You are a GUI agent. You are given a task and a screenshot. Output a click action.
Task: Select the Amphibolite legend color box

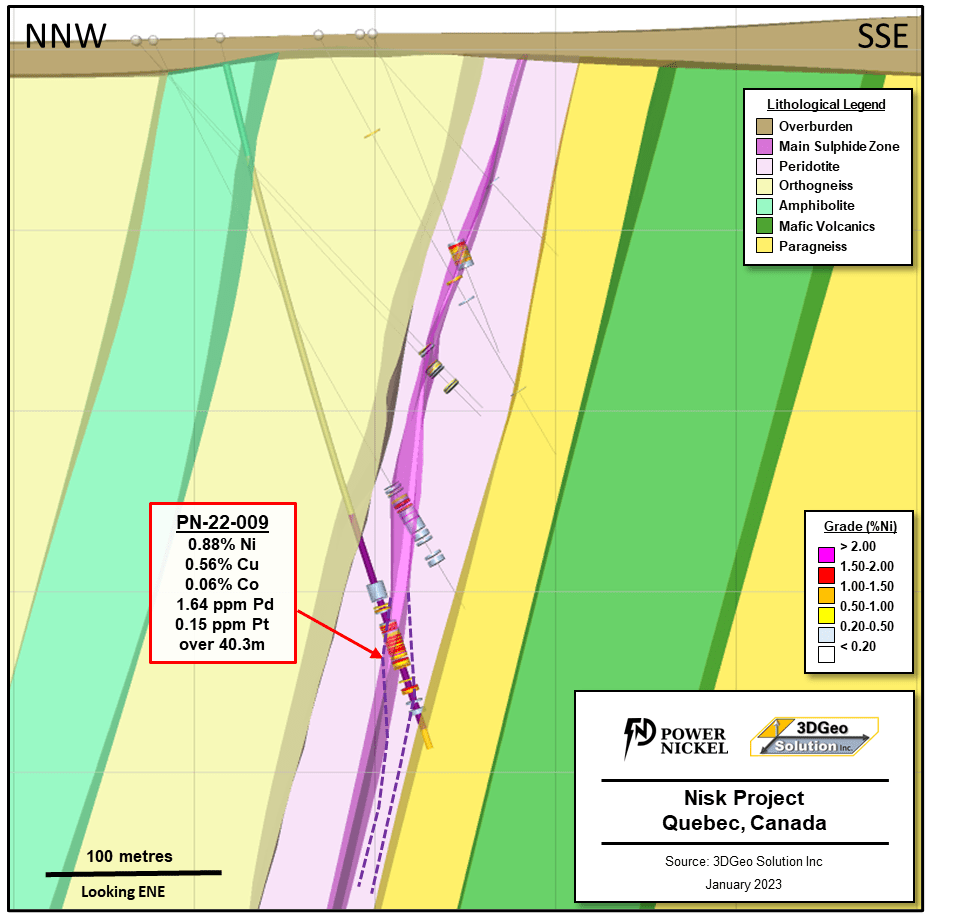pos(765,206)
